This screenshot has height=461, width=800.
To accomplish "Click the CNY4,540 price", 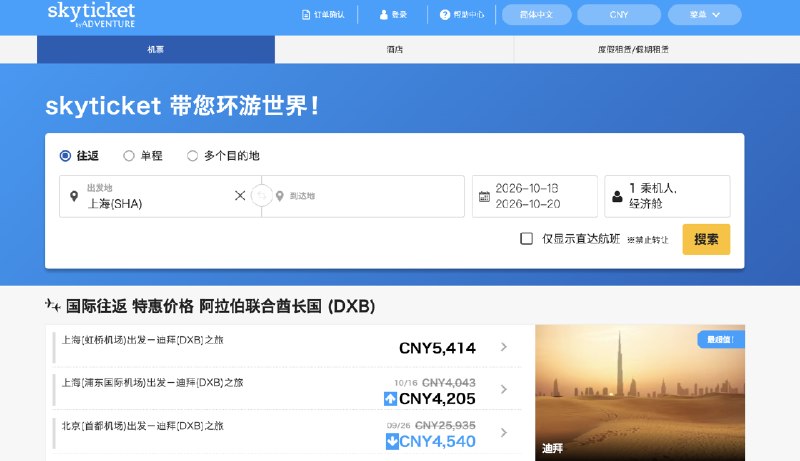I will (x=437, y=442).
